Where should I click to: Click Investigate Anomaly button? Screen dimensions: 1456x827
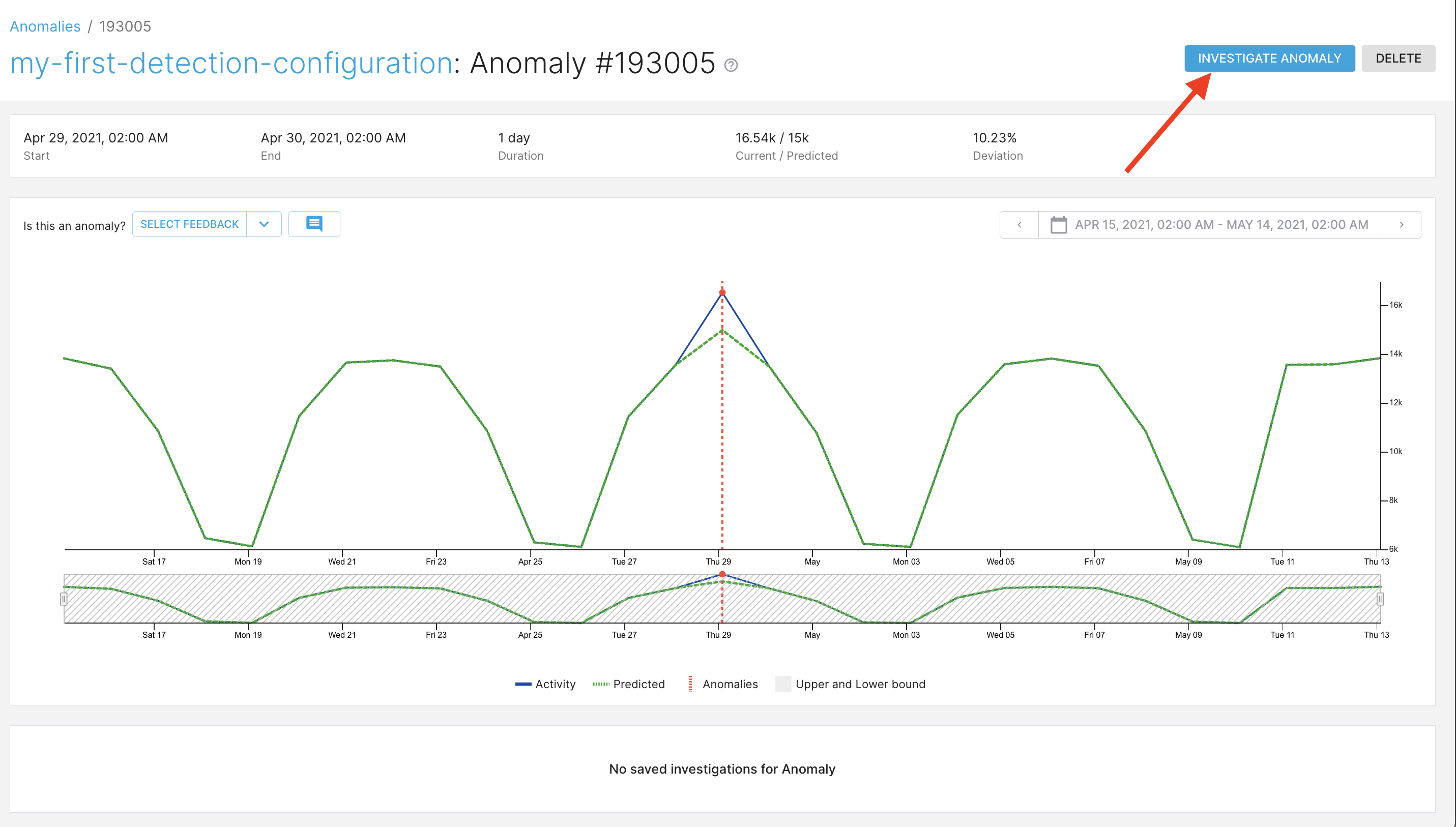point(1269,58)
